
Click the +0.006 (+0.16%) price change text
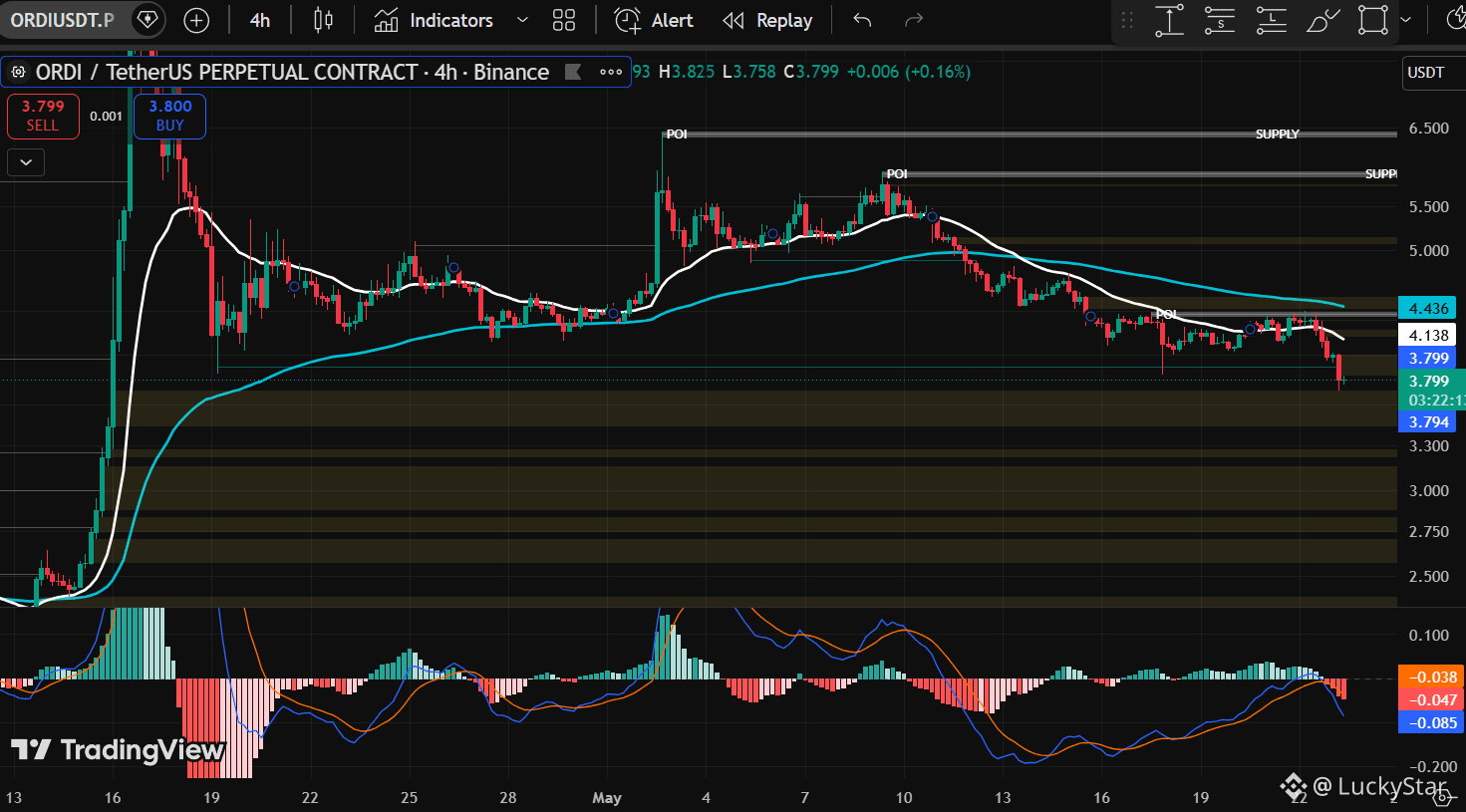pos(908,72)
